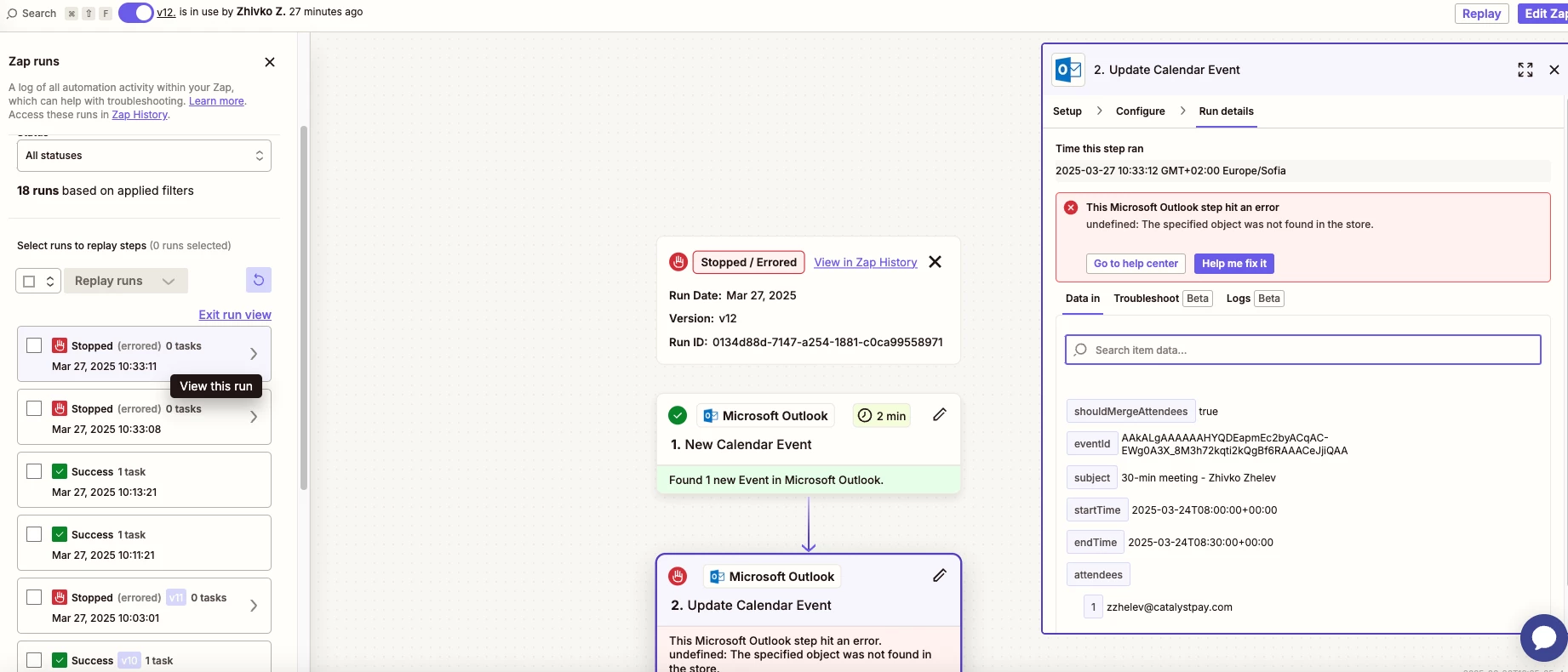Select the Update Calendar Event step card
The width and height of the screenshot is (1568, 672).
pos(809,613)
